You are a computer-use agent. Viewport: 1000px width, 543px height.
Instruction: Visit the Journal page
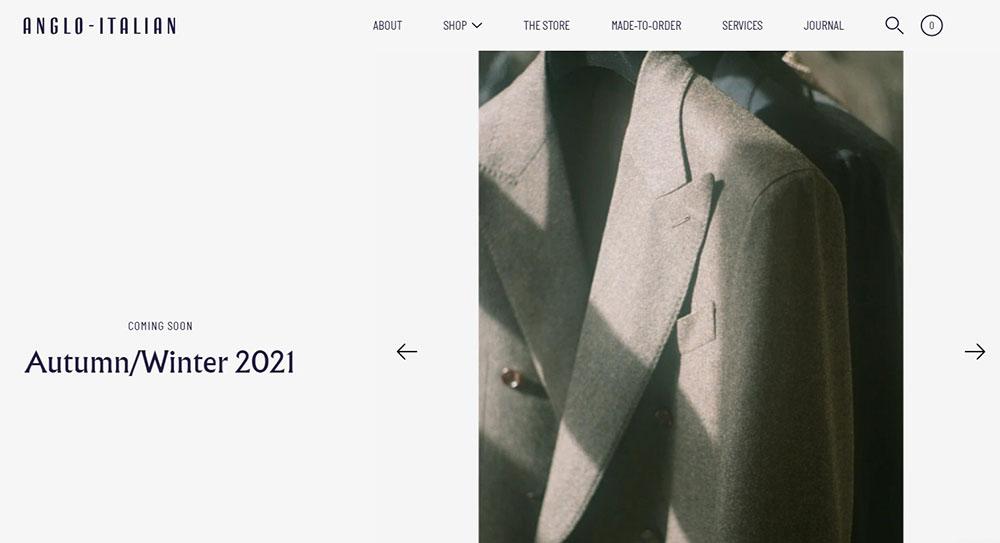coord(823,26)
